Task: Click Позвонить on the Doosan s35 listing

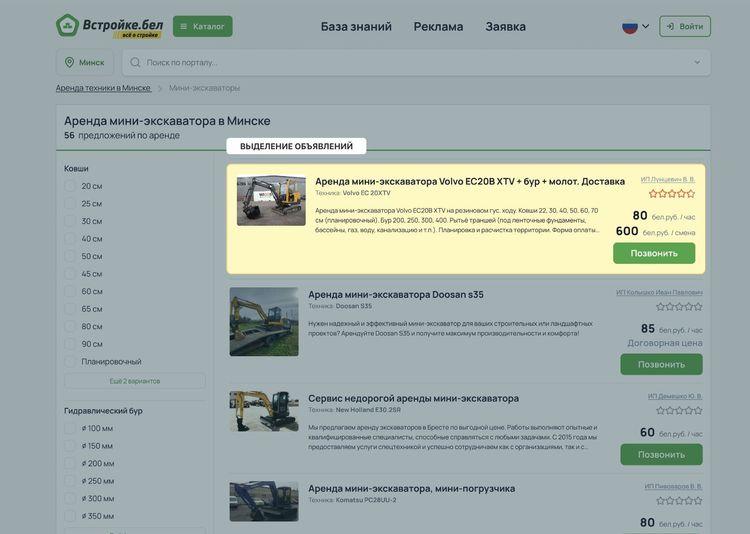Action: [662, 364]
